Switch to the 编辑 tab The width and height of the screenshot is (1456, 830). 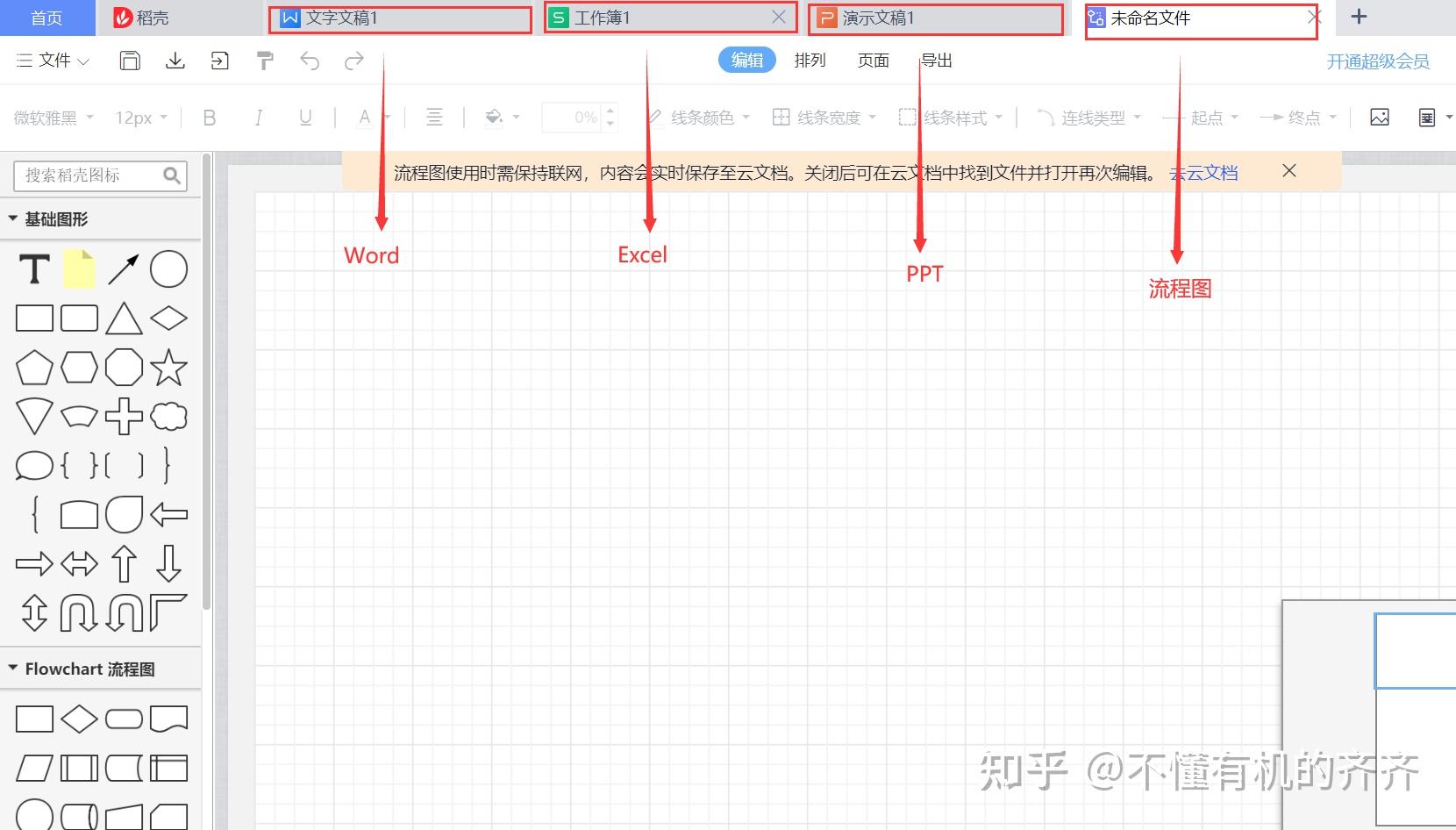pyautogui.click(x=747, y=60)
